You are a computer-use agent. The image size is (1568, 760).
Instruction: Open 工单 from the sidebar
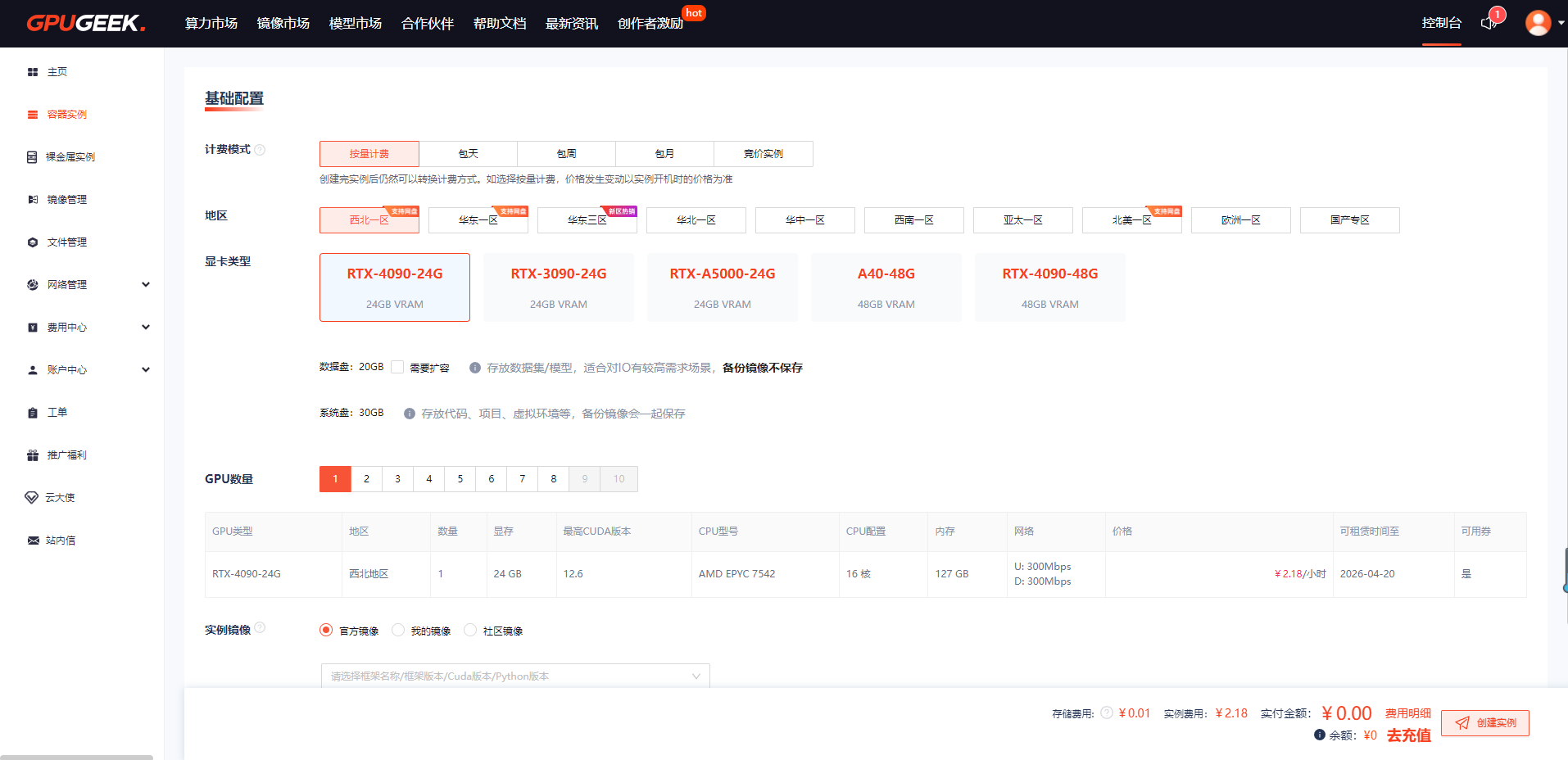57,412
